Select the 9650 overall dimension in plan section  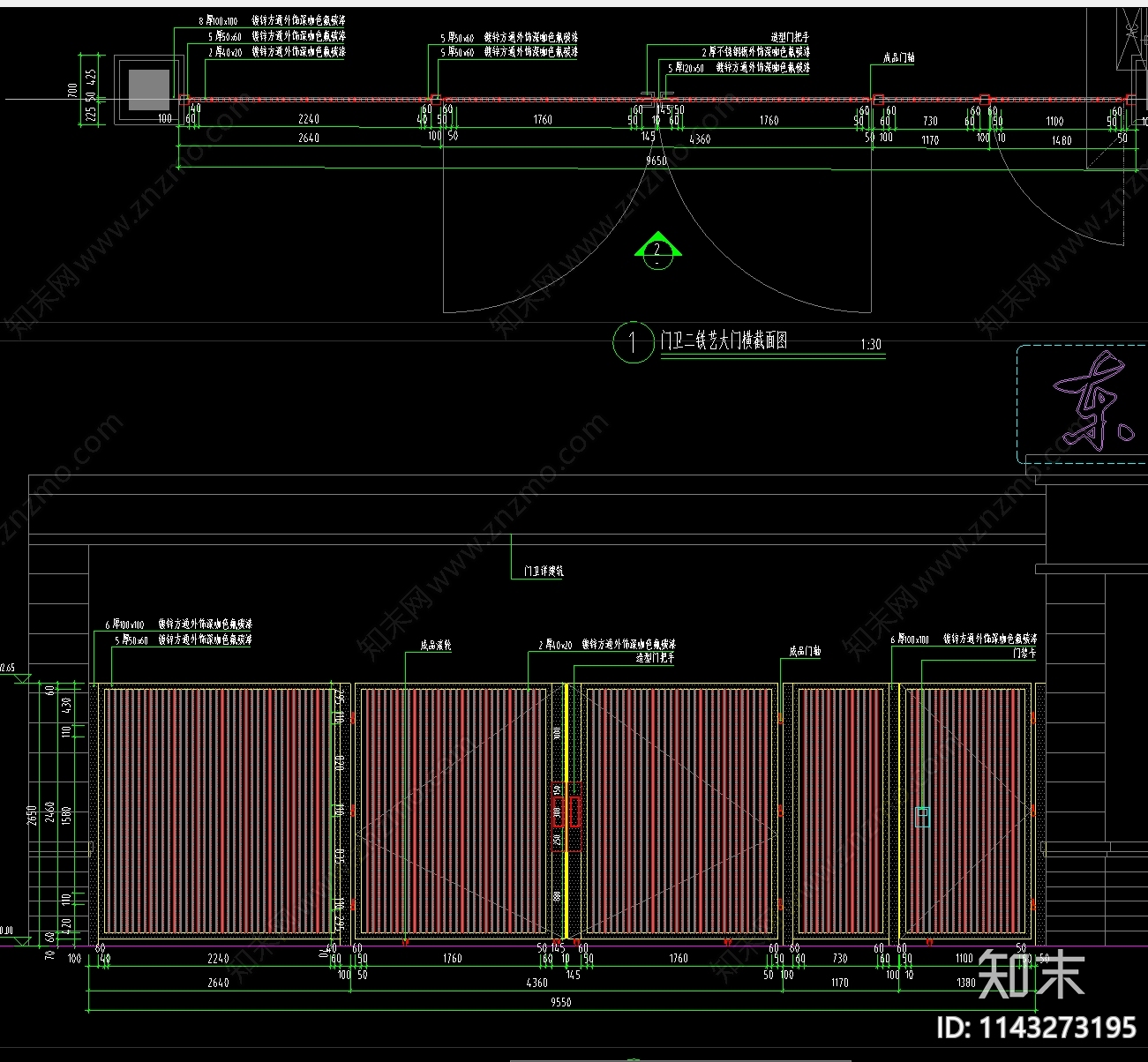point(656,161)
